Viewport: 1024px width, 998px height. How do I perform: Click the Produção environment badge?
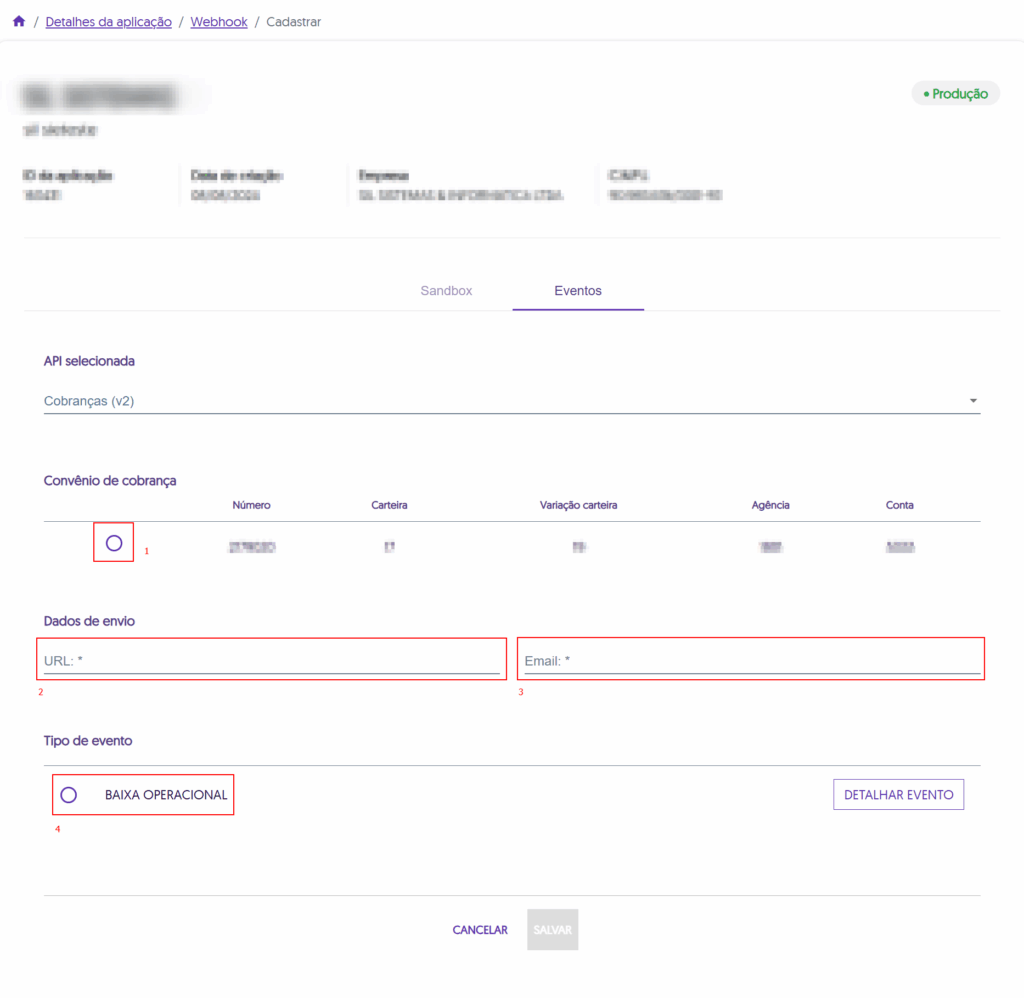(x=955, y=94)
